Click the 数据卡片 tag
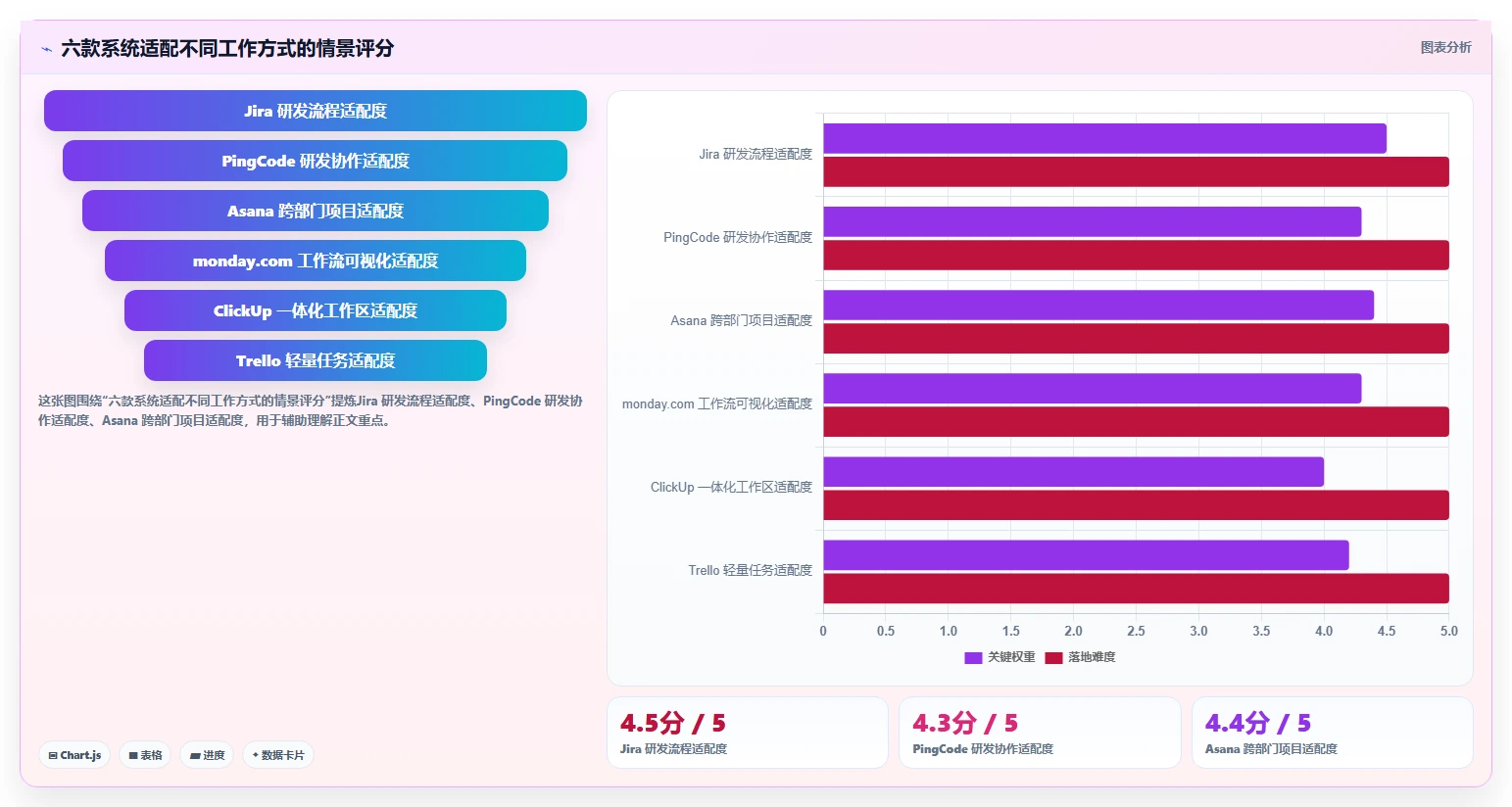The width and height of the screenshot is (1512, 807). click(278, 755)
